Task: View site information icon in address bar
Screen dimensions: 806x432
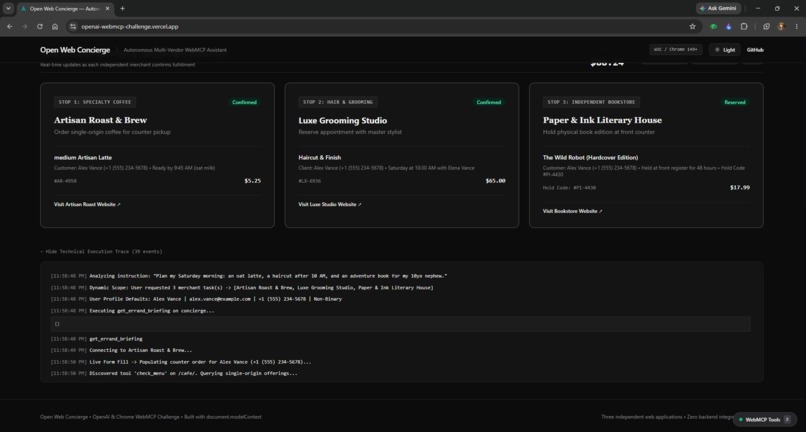Action: click(x=73, y=26)
